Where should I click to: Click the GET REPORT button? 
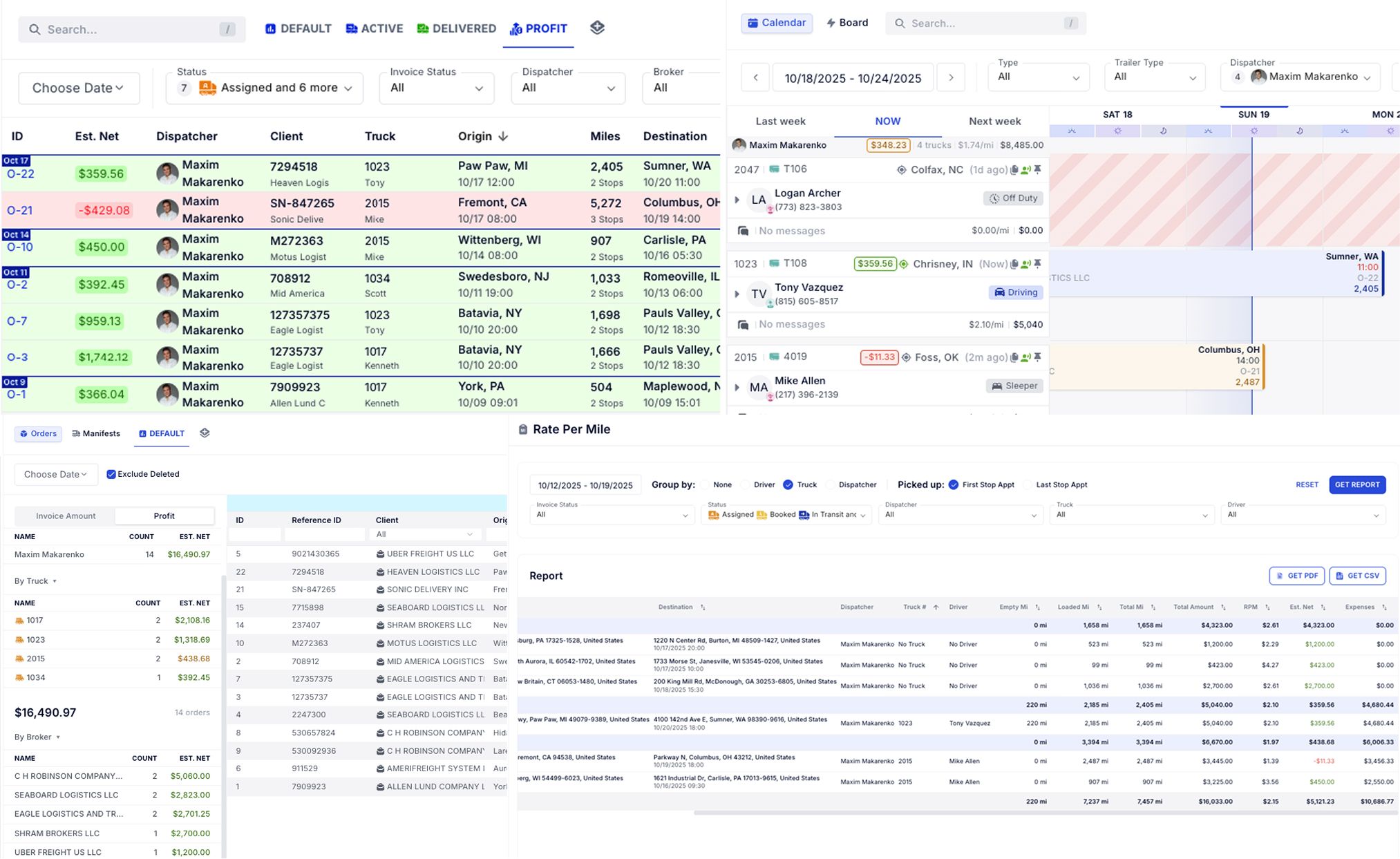tap(1356, 484)
